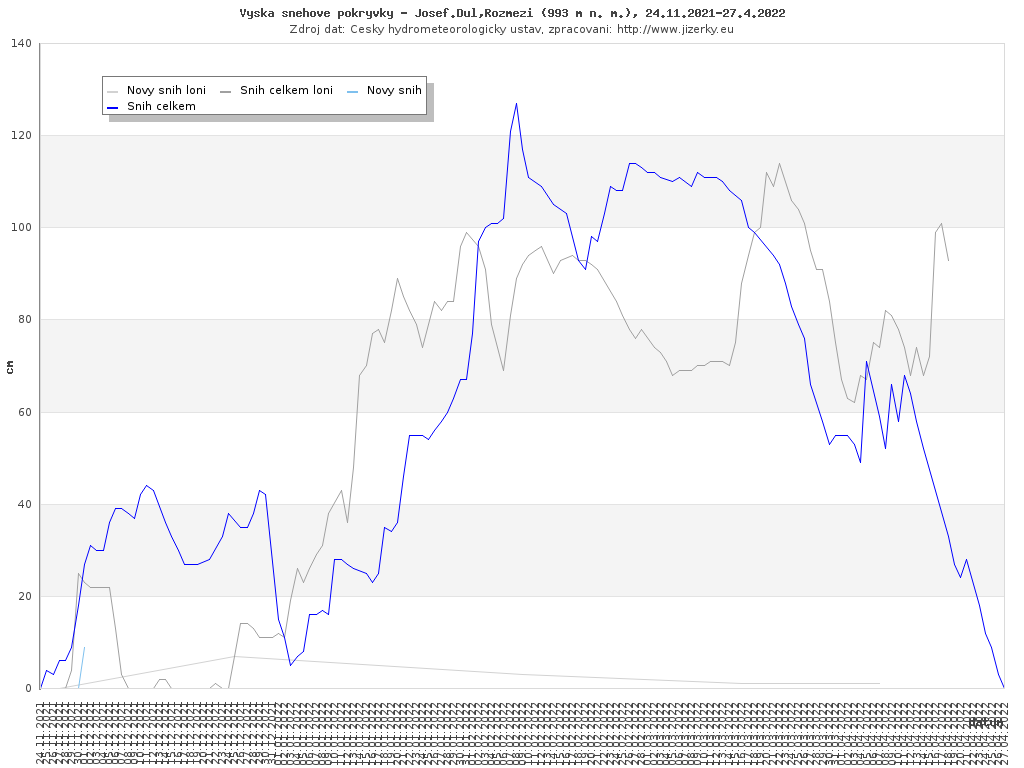Open the http://www.jizerky.eu source link
The image size is (1024, 768).
point(675,29)
